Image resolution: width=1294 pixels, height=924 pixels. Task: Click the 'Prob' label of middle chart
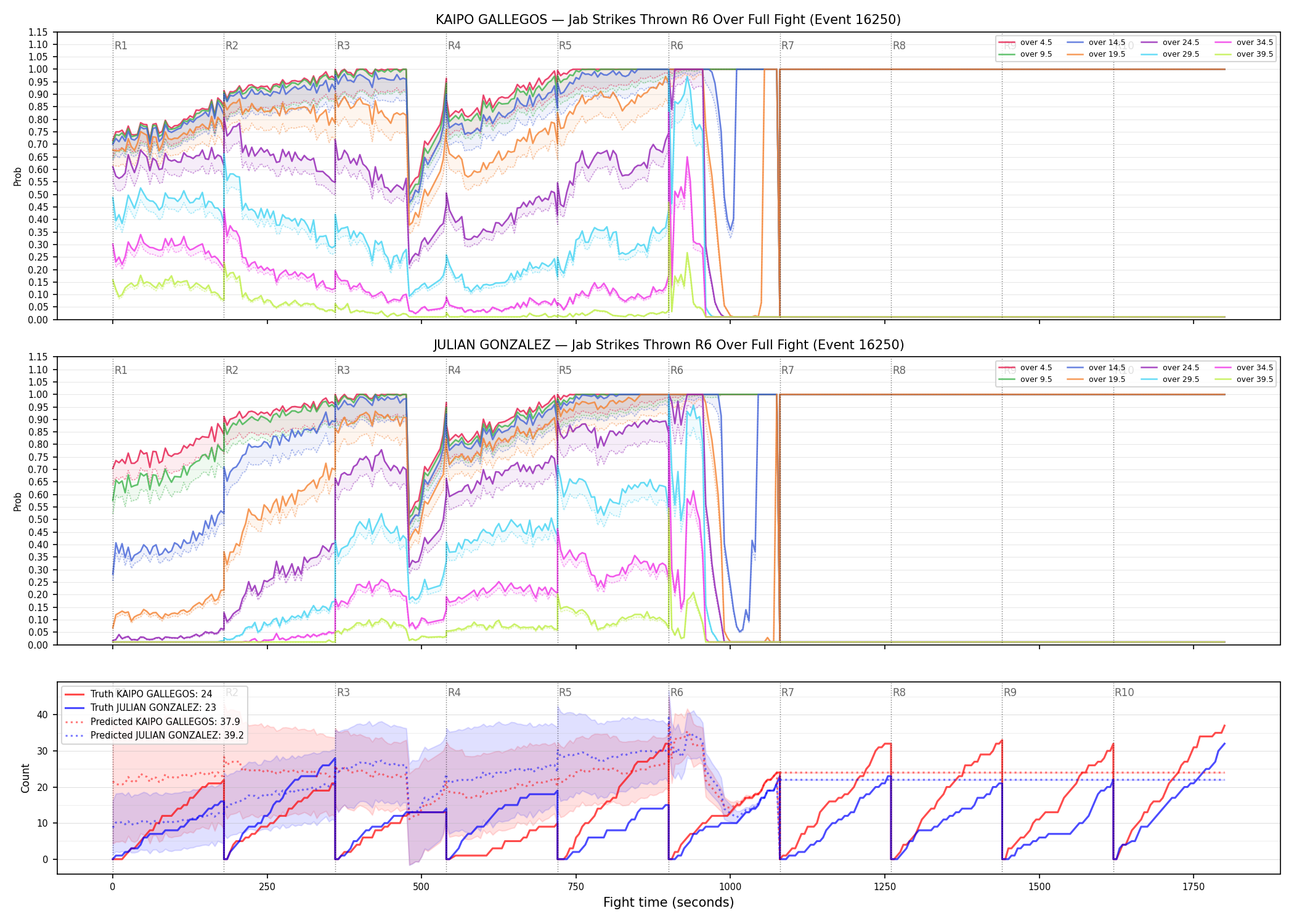click(x=18, y=501)
